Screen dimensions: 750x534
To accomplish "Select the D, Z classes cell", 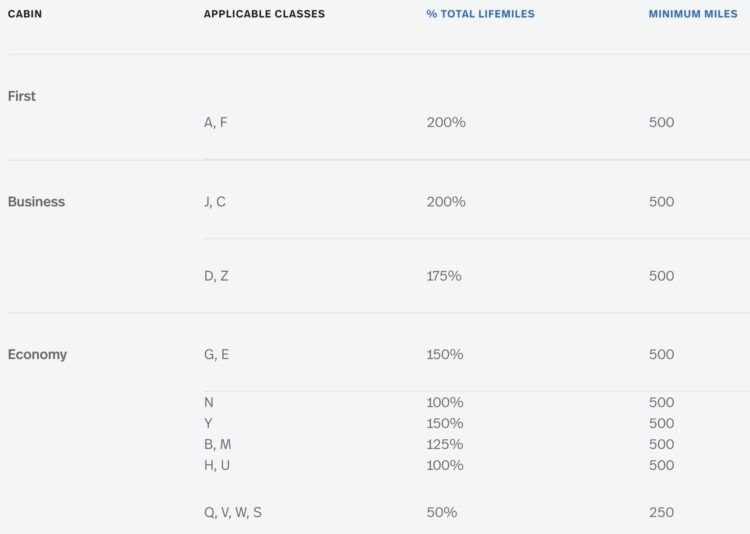I will tap(216, 276).
